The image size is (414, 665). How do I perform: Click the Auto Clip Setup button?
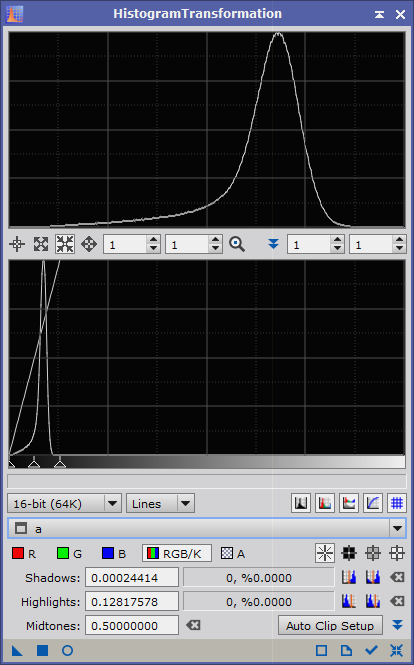tap(330, 626)
